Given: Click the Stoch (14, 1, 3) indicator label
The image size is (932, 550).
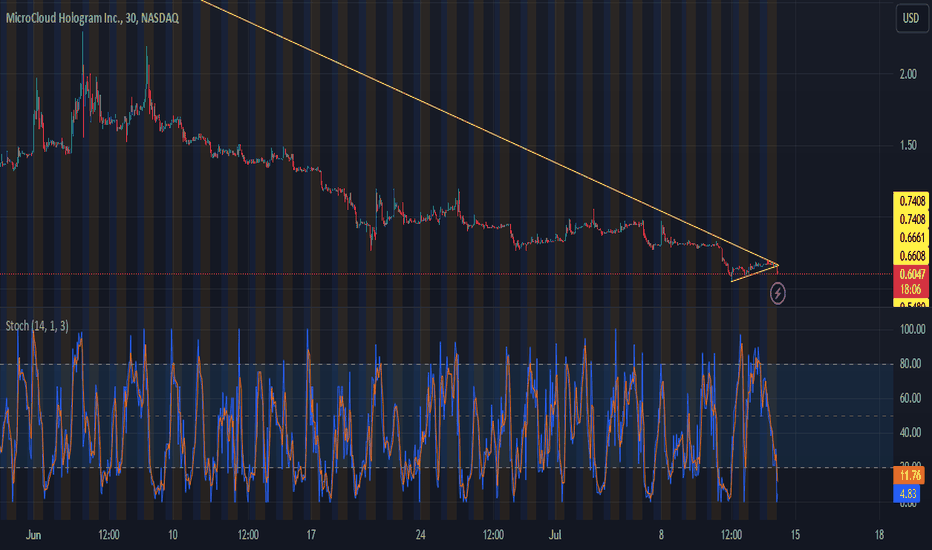Looking at the screenshot, I should tap(37, 326).
